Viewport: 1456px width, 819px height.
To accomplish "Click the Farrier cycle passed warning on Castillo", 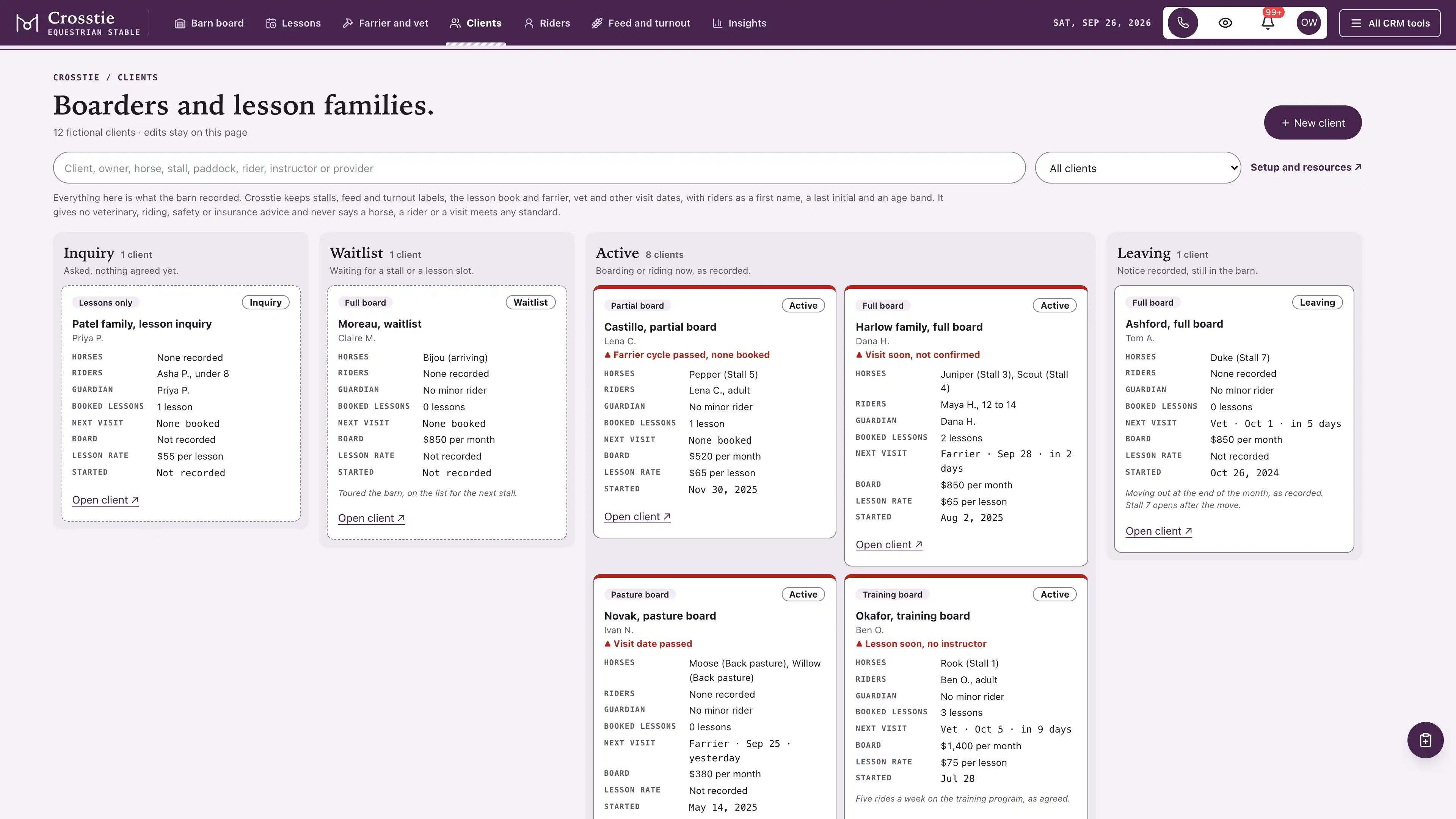I will 687,355.
